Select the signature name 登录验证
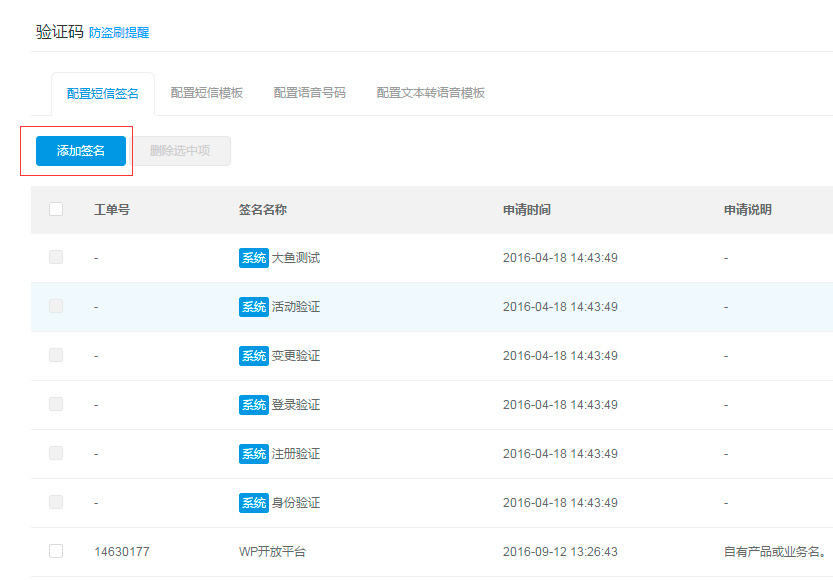This screenshot has width=833, height=580. pyautogui.click(x=296, y=405)
